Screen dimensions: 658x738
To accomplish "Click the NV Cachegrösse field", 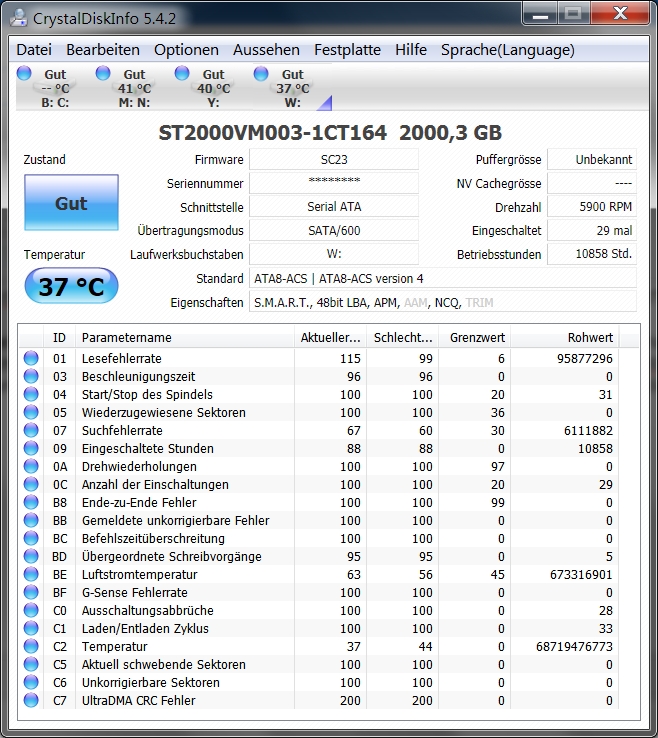I will (592, 183).
